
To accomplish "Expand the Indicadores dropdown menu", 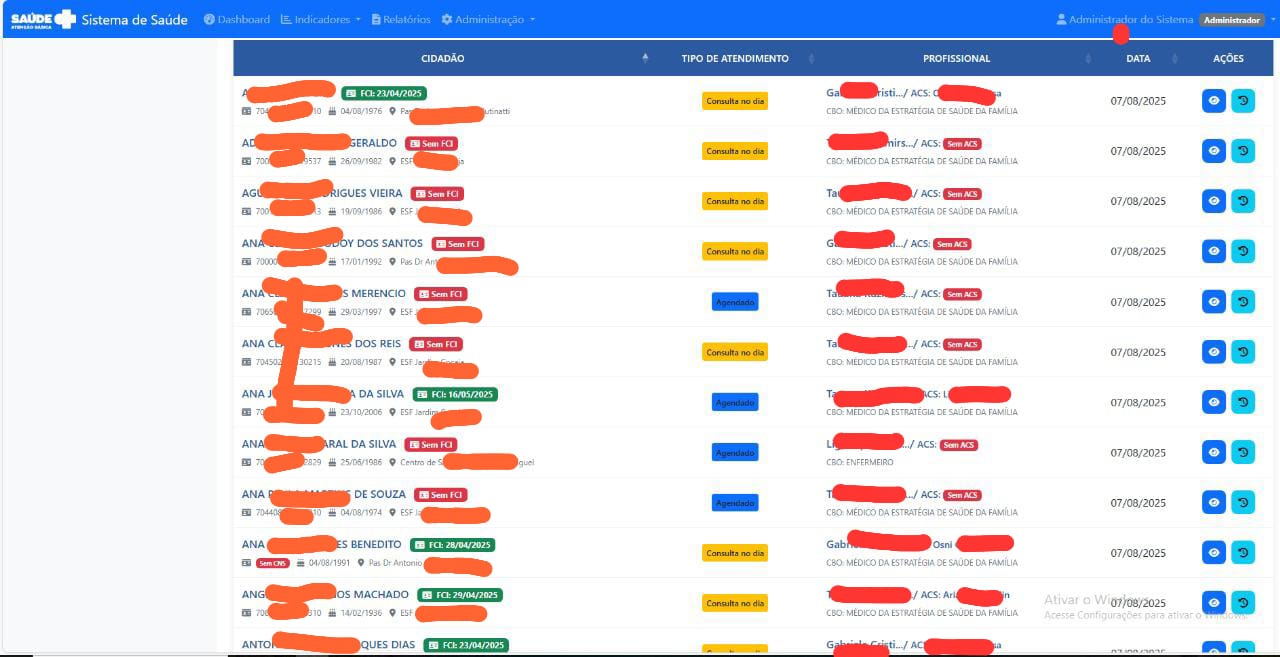I will pos(320,20).
